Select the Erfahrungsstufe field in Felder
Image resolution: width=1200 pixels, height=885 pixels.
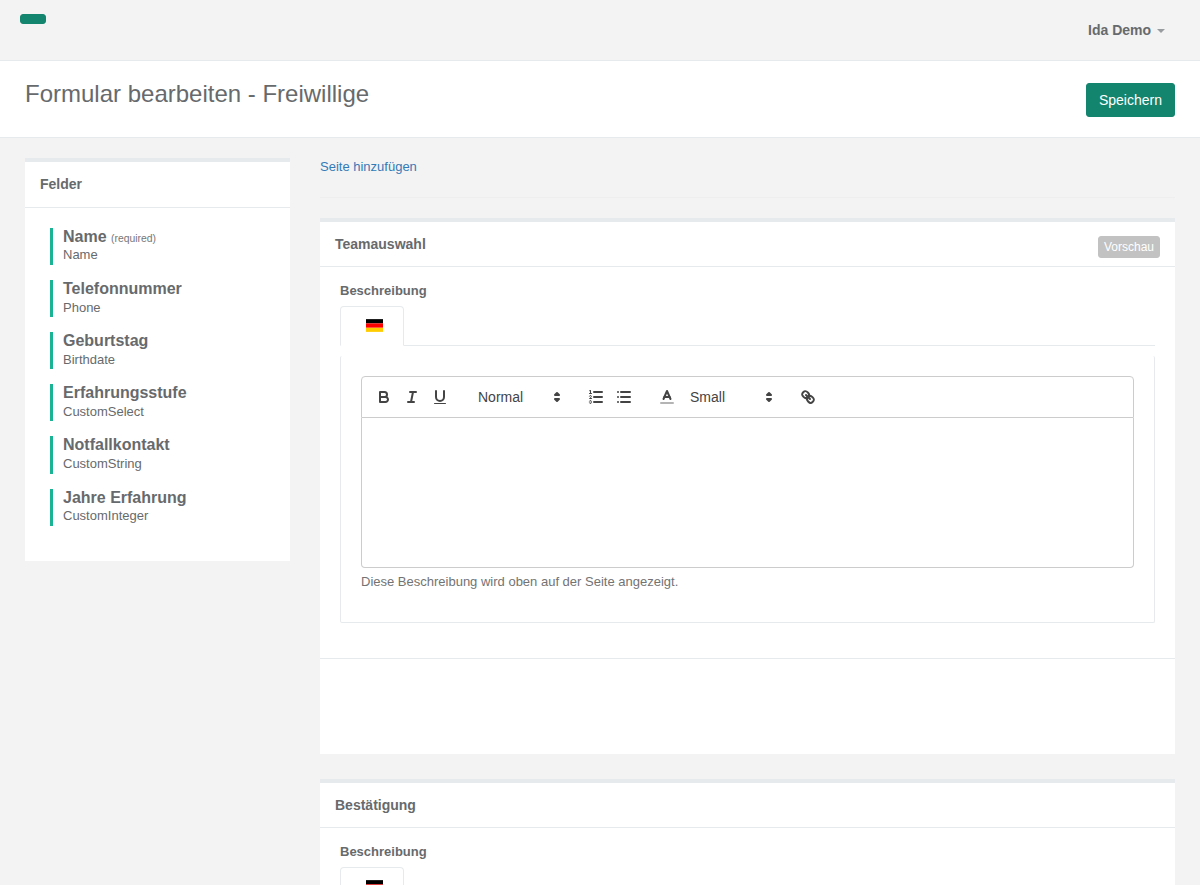pyautogui.click(x=160, y=401)
